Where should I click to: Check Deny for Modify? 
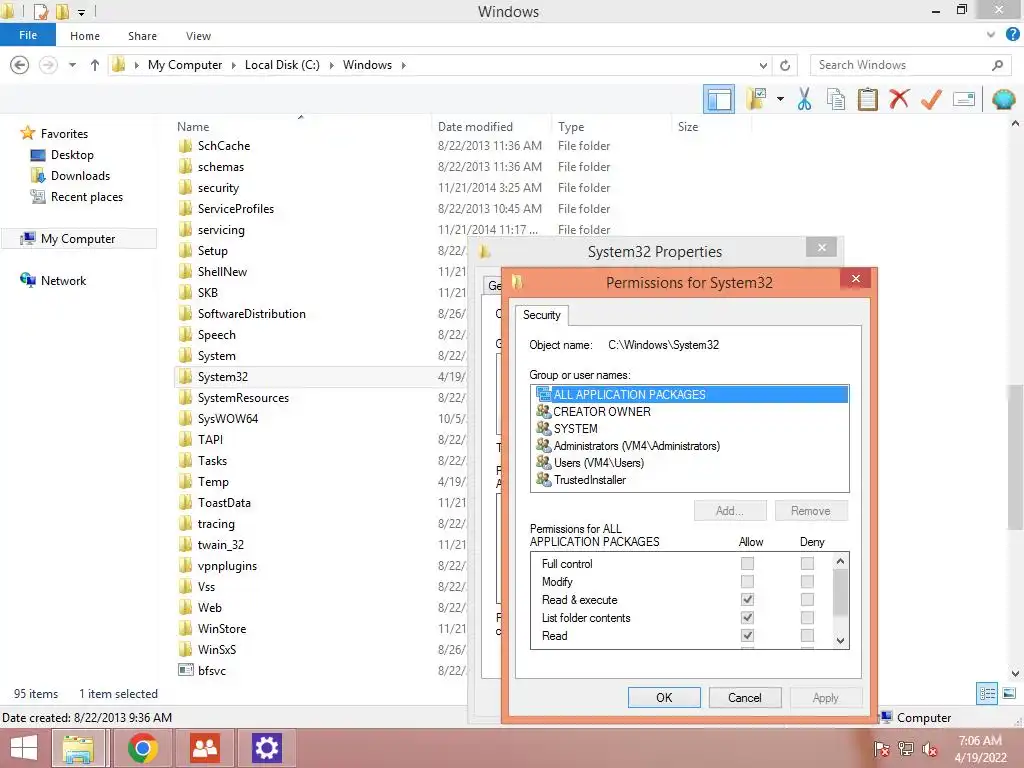(x=807, y=581)
